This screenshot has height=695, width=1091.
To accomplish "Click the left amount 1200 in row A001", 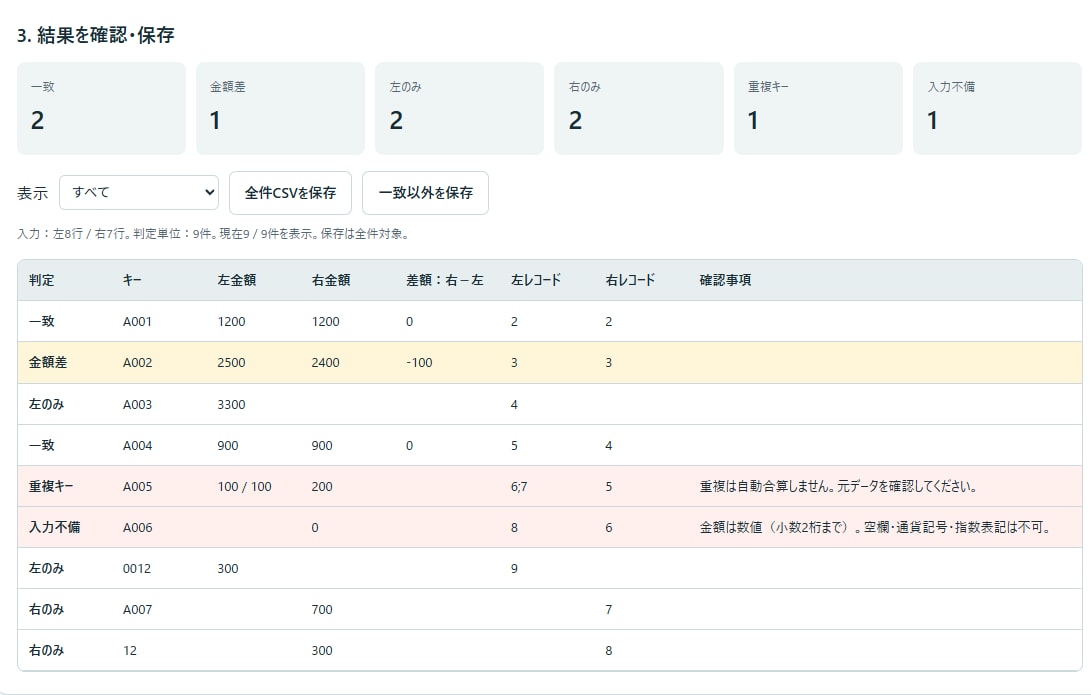I will pyautogui.click(x=231, y=321).
